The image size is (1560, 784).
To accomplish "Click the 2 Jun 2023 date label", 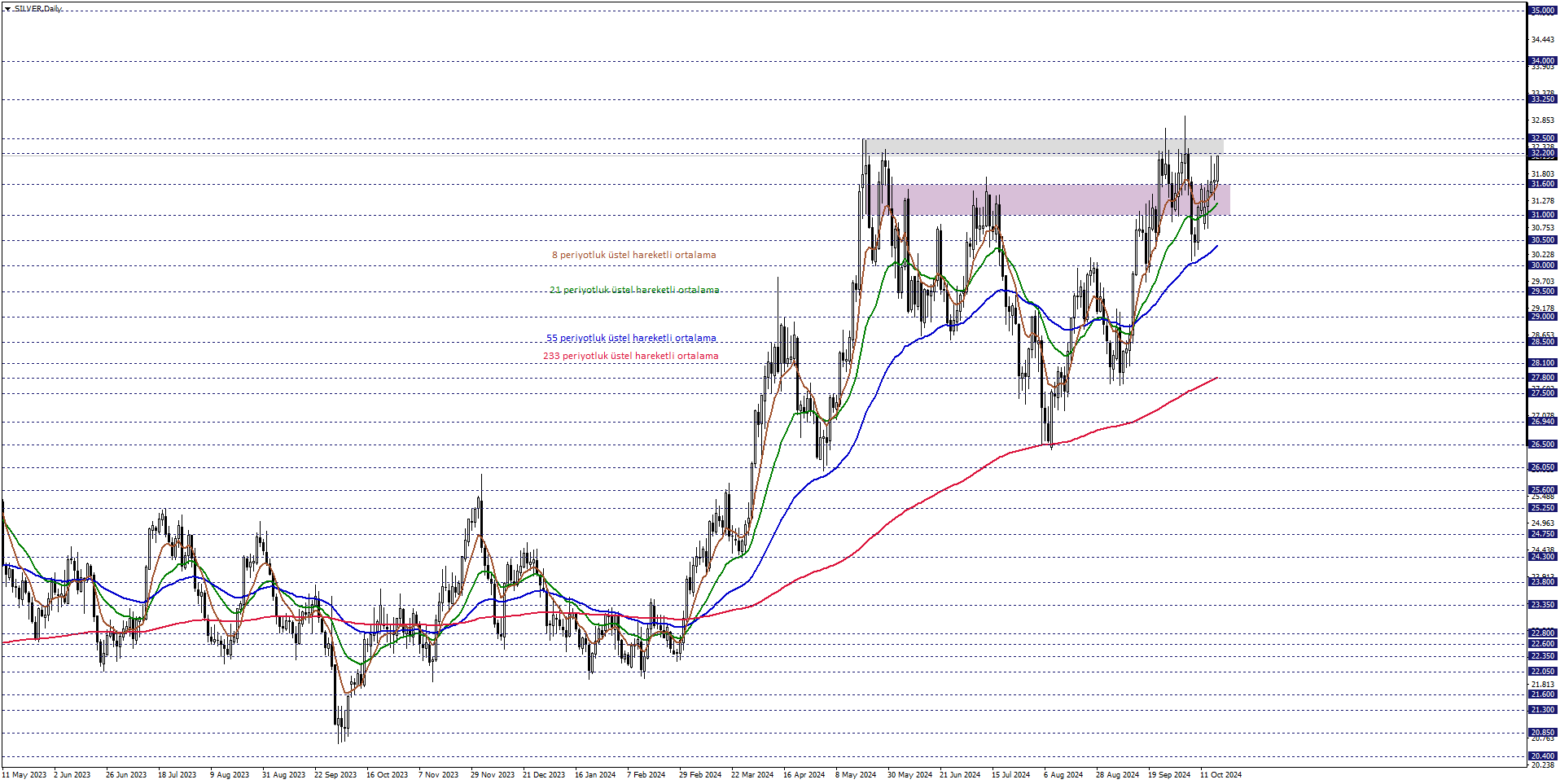I will 72,775.
